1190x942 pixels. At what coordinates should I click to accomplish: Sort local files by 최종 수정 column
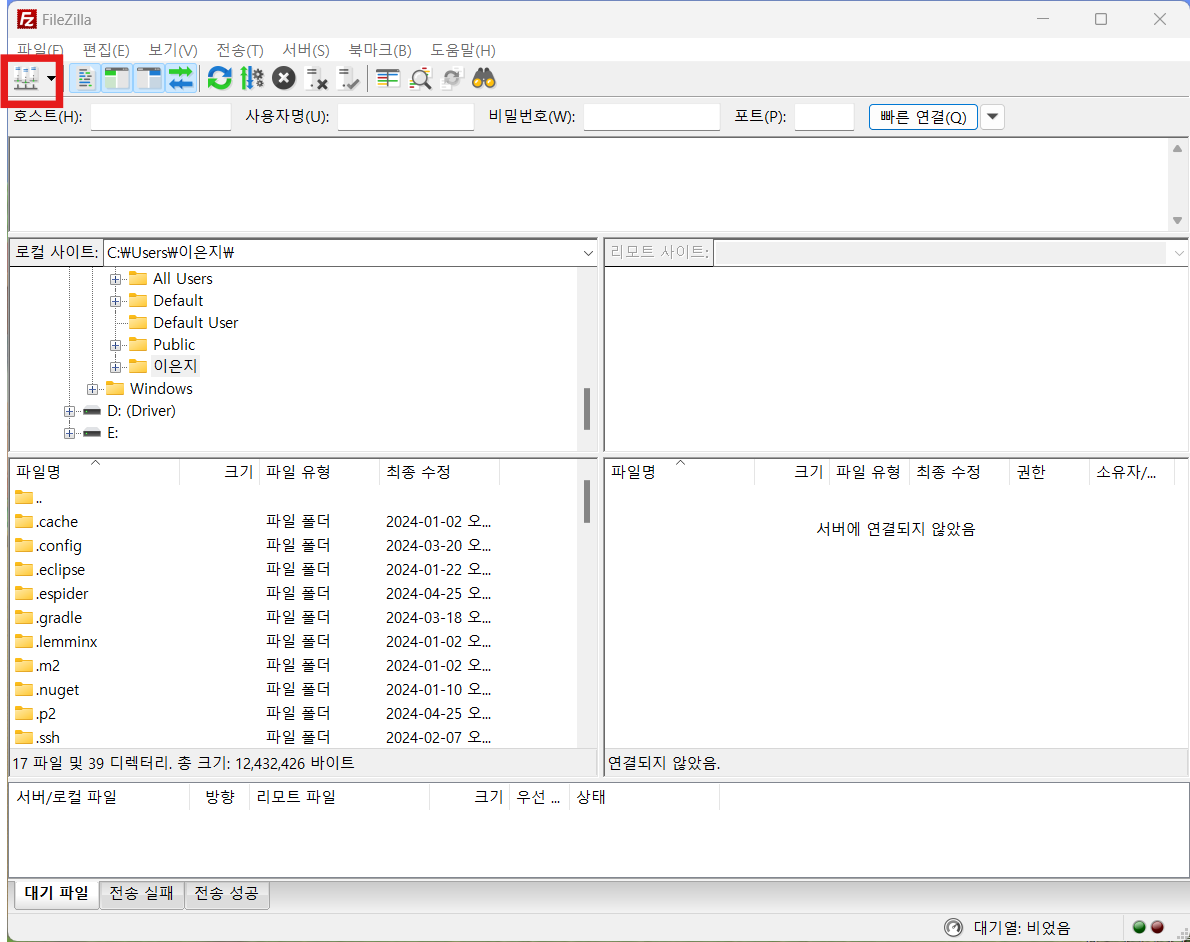pyautogui.click(x=439, y=472)
